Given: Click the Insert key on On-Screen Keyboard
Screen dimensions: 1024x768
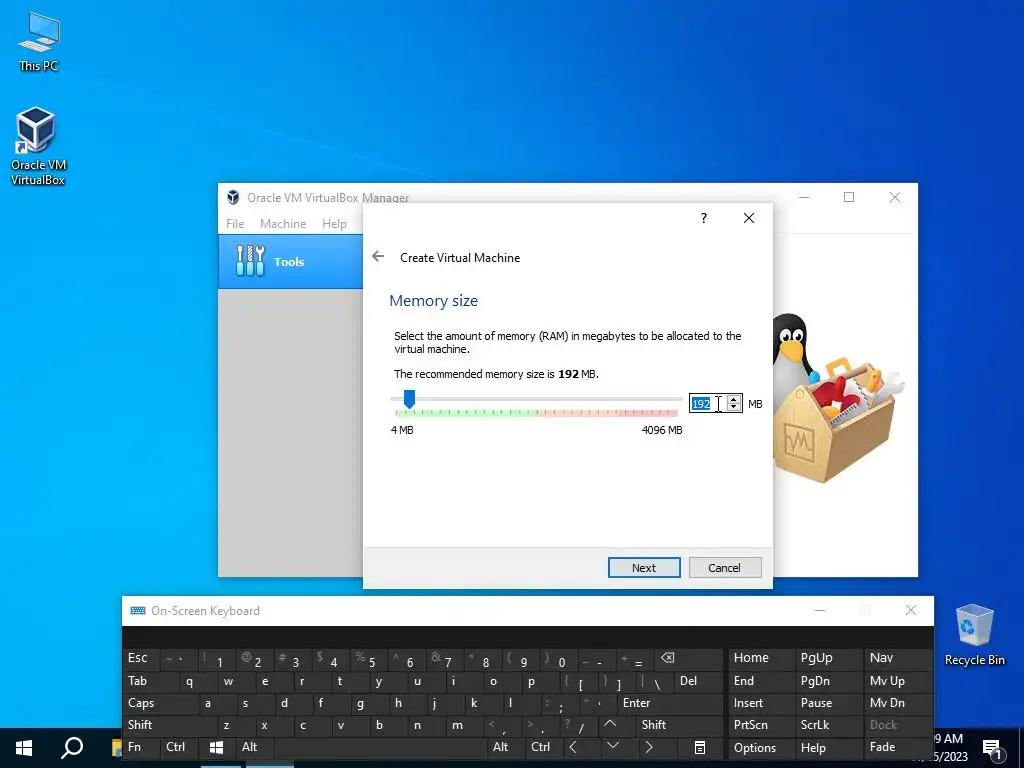Looking at the screenshot, I should pos(760,703).
